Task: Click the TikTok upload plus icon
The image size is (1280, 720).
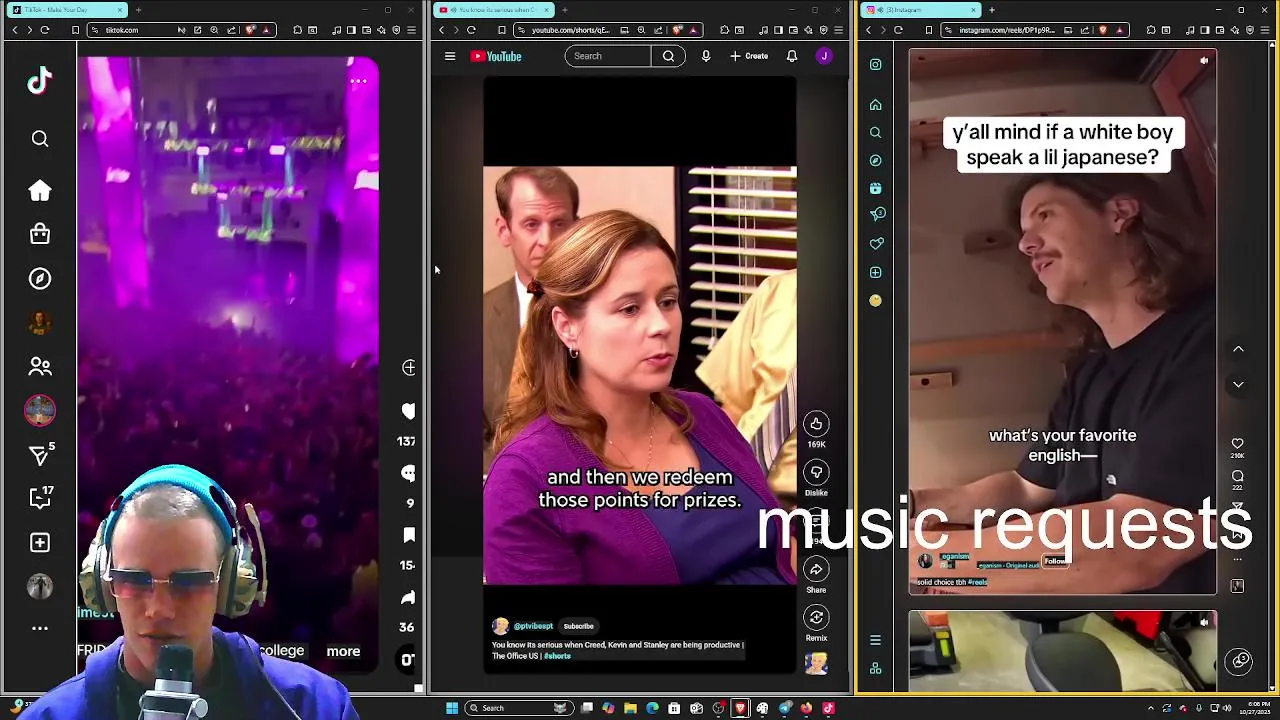Action: pos(40,542)
